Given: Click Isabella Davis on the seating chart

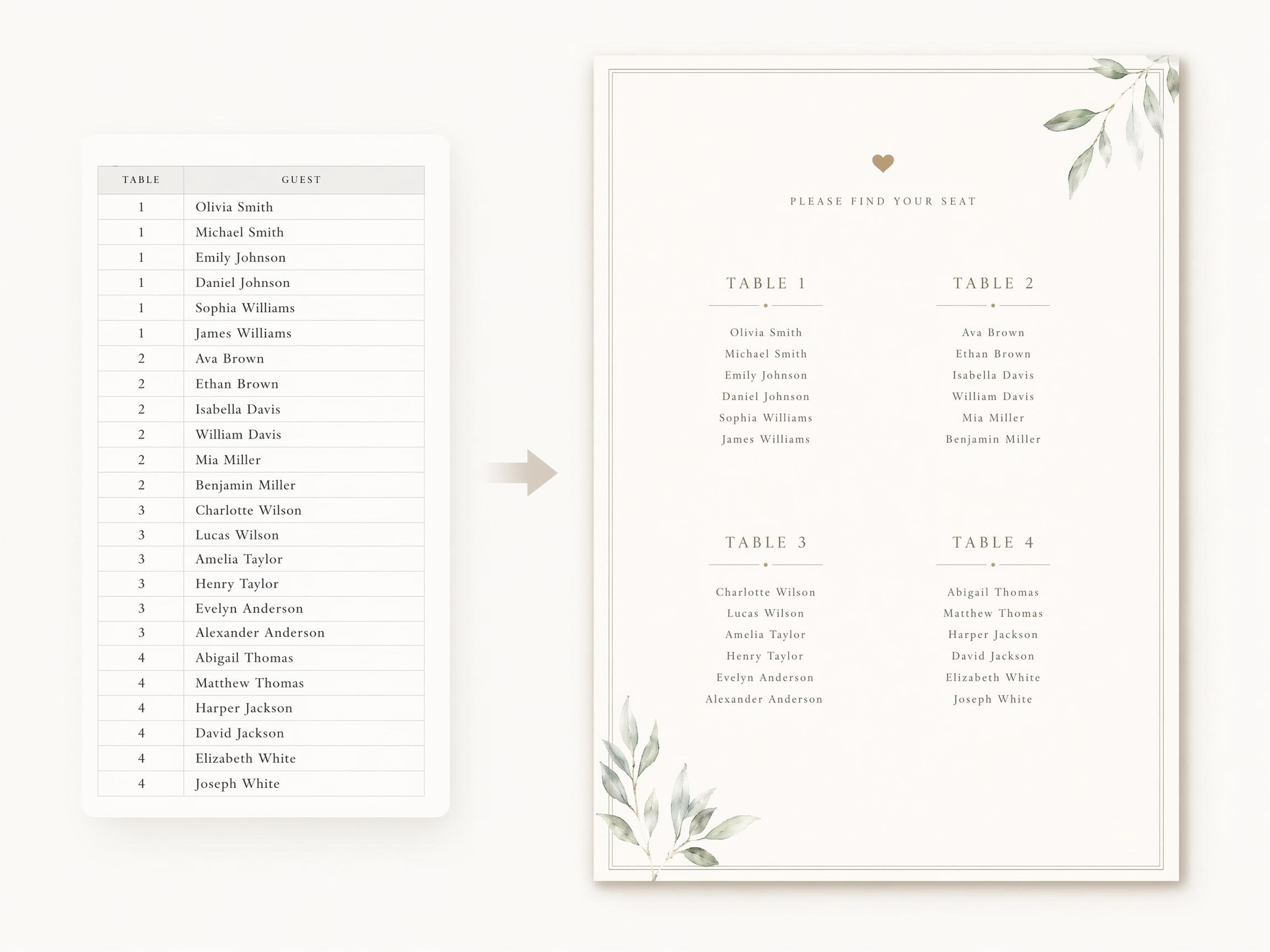Looking at the screenshot, I should coord(993,375).
